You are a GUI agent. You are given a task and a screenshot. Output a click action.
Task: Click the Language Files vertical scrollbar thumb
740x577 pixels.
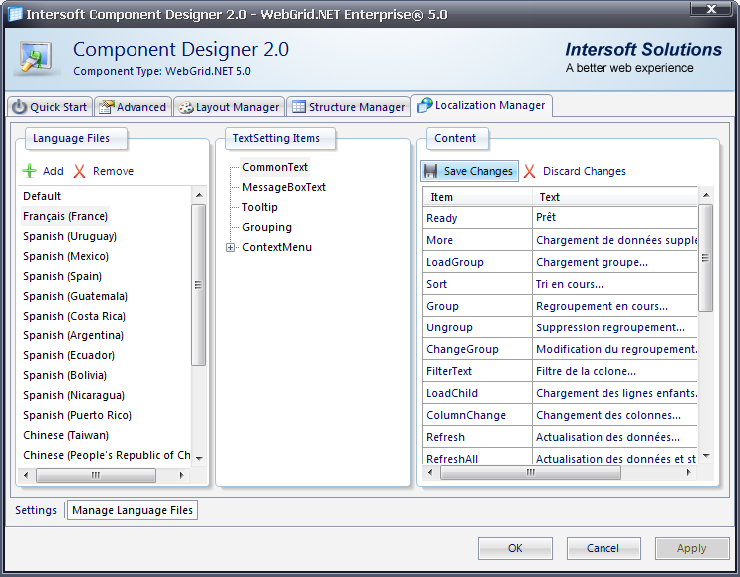(x=199, y=285)
